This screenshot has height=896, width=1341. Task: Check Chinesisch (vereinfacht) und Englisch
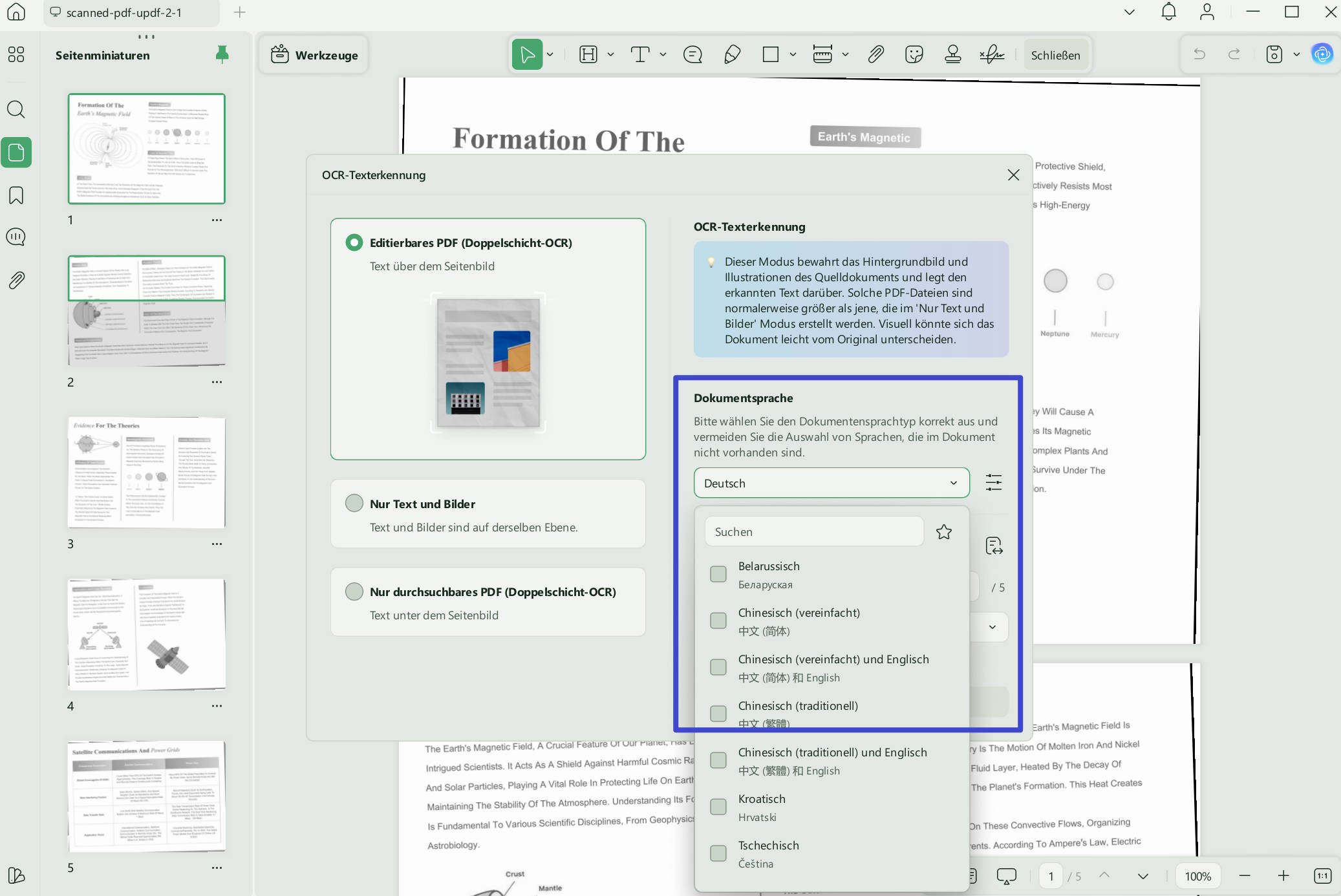coord(718,667)
